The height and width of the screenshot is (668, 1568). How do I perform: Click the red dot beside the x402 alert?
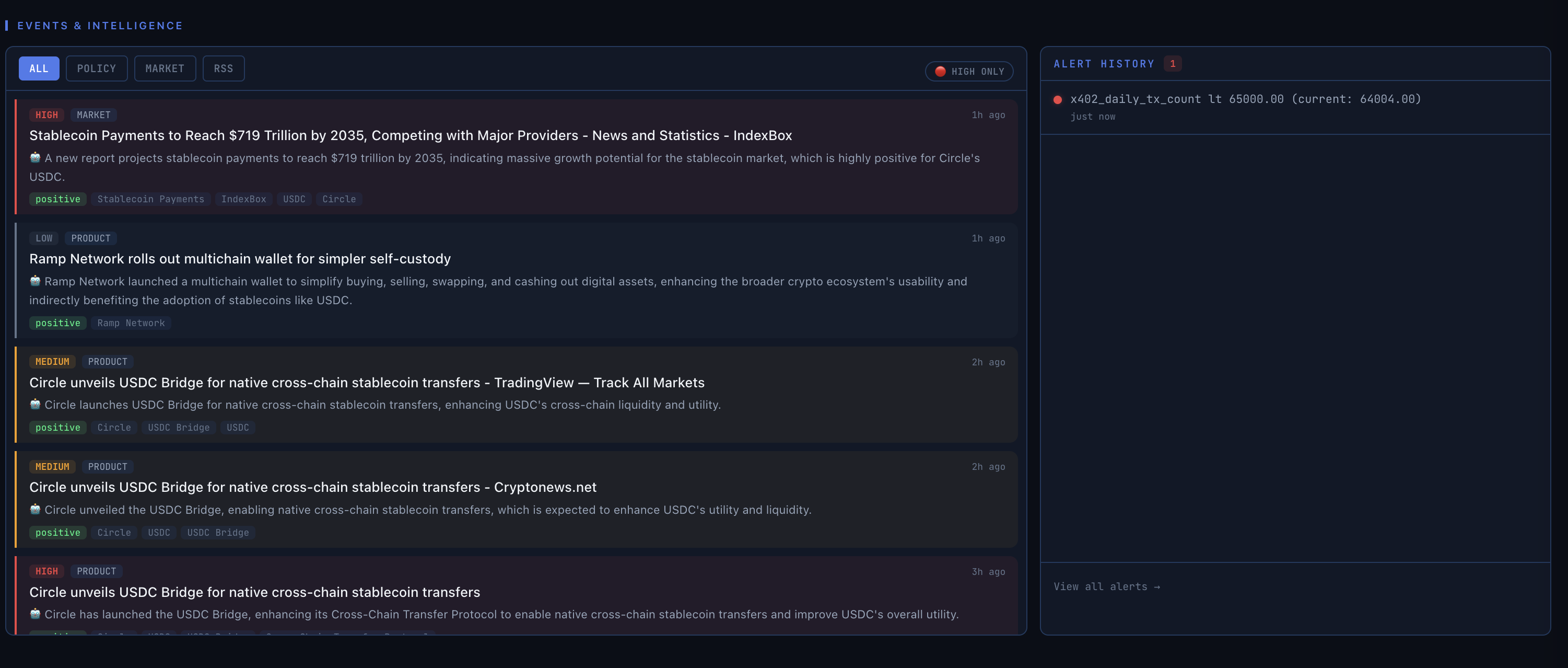point(1058,100)
